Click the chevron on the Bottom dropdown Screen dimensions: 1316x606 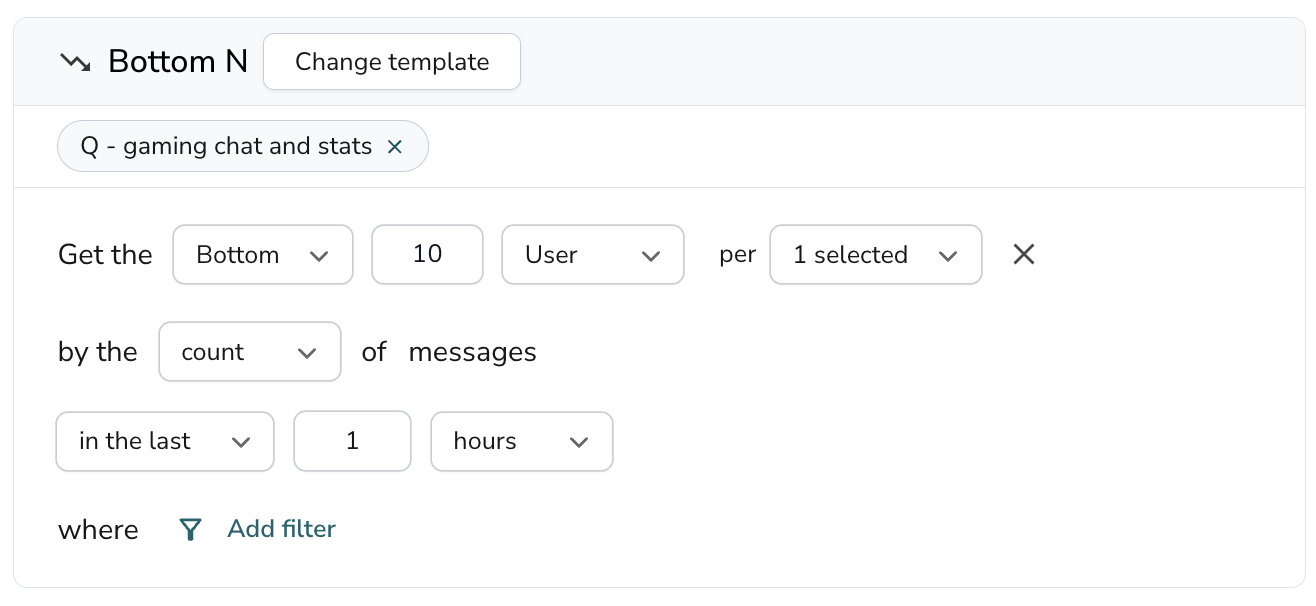click(320, 255)
